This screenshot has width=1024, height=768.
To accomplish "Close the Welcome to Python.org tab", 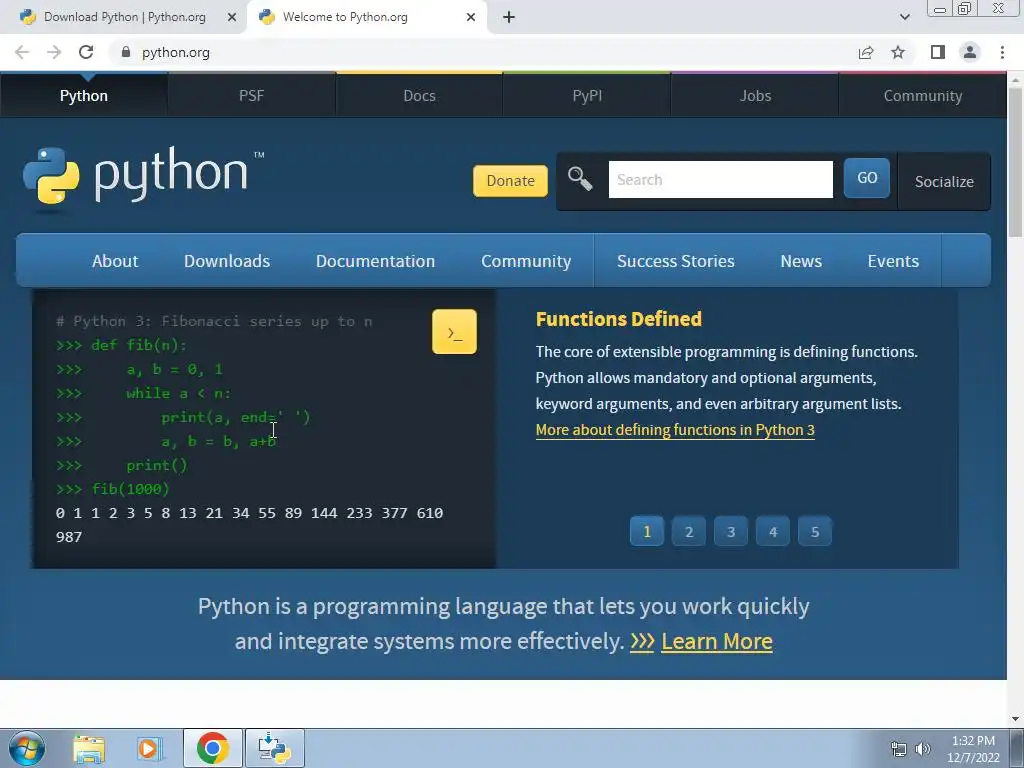I will (471, 17).
